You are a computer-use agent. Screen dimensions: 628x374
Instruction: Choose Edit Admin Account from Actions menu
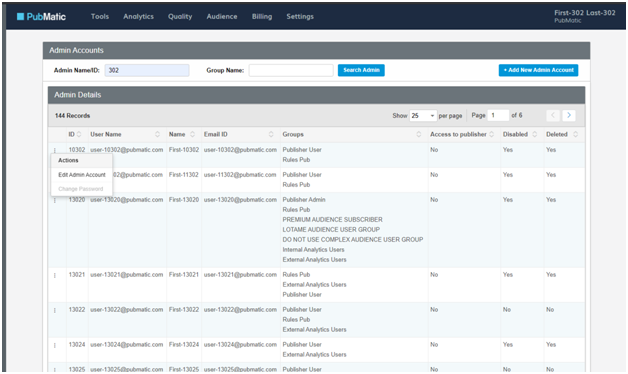click(x=82, y=175)
